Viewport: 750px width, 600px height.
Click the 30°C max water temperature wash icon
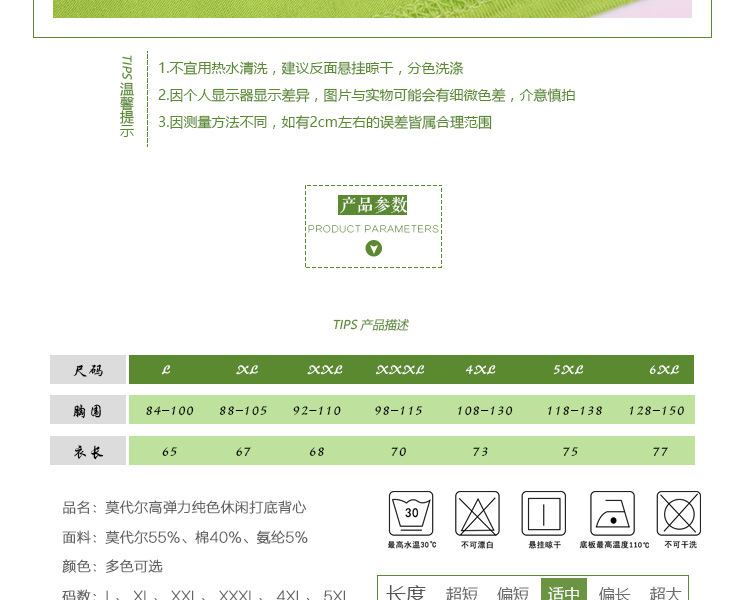(x=411, y=513)
